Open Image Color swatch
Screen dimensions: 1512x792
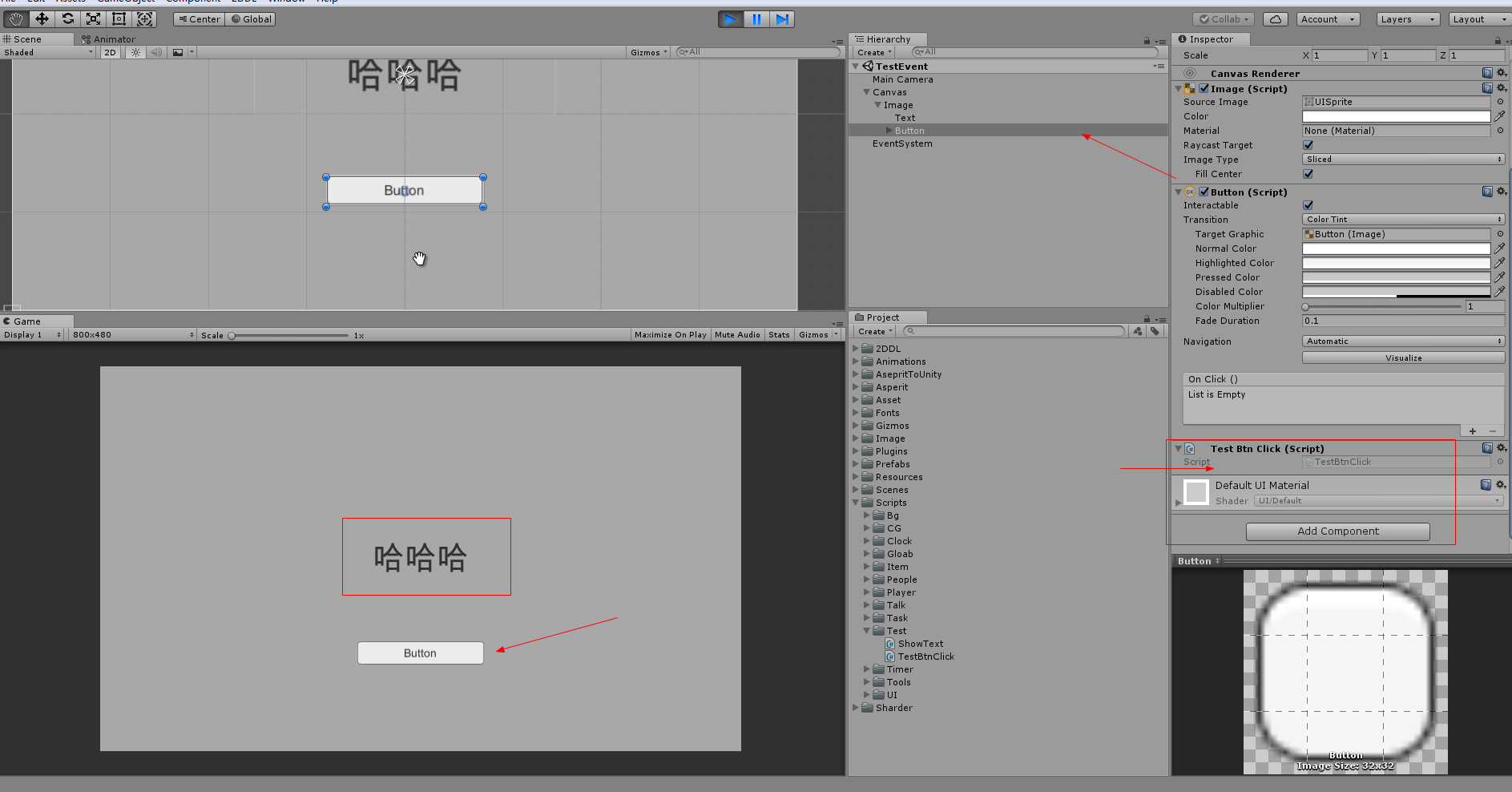[1396, 116]
